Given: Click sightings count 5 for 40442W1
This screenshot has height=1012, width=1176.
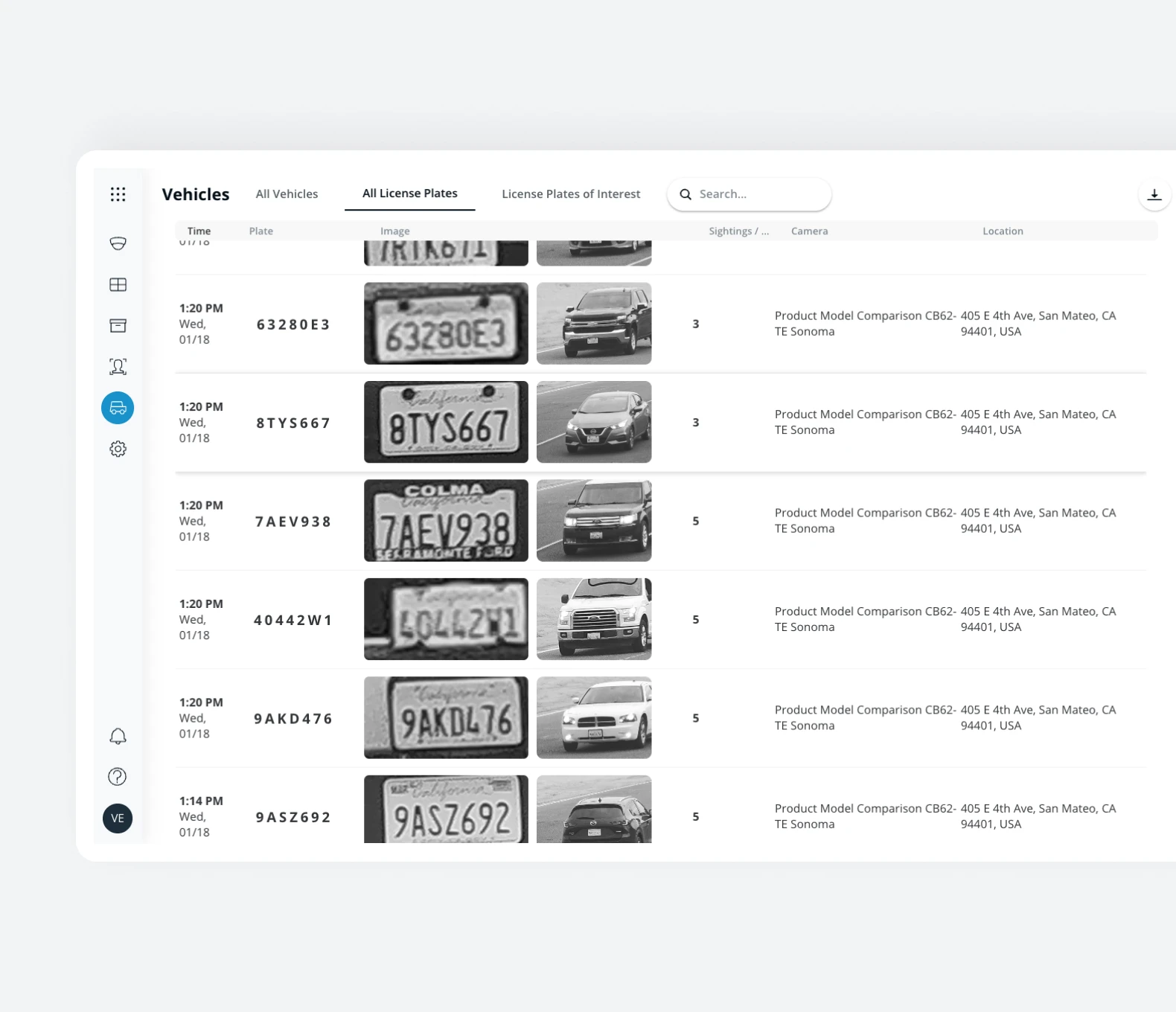Looking at the screenshot, I should 696,619.
